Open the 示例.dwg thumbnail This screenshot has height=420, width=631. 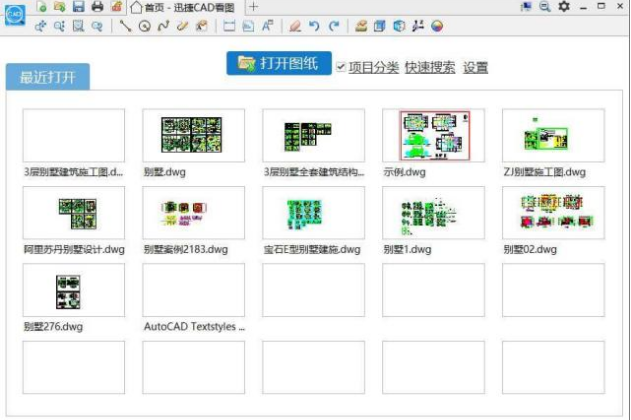pos(434,136)
